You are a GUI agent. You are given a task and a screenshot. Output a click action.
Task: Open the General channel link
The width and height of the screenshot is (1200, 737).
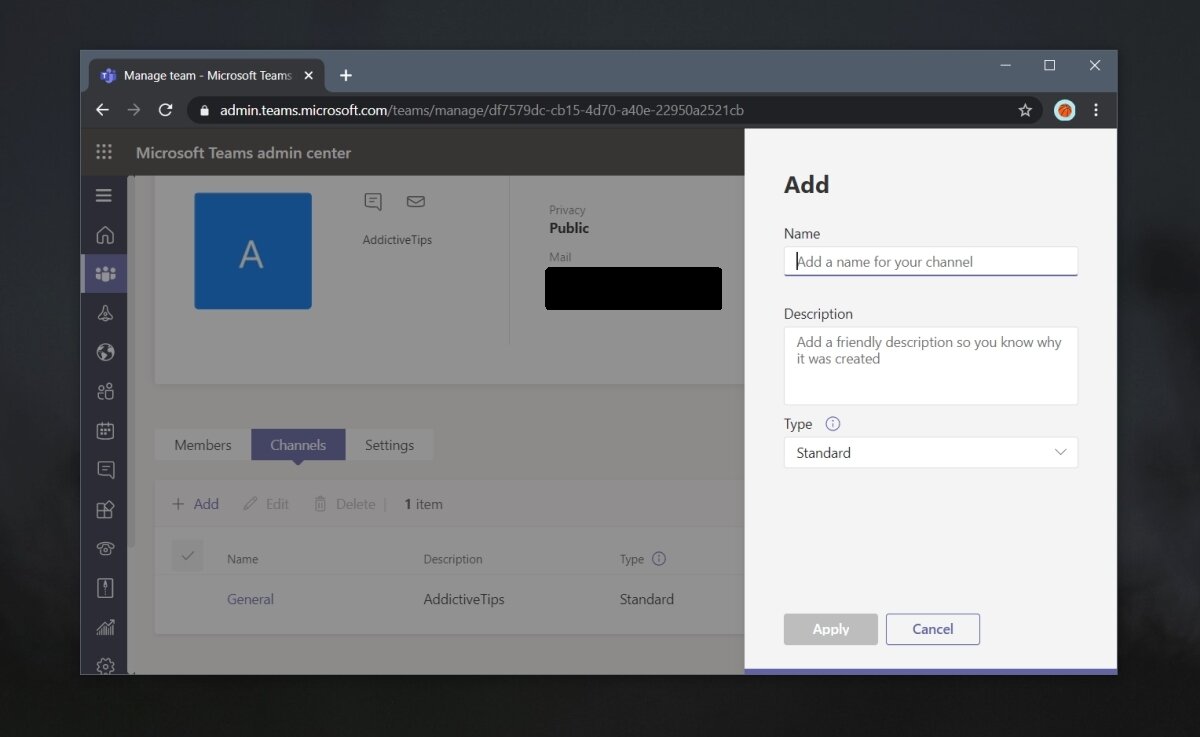[250, 599]
